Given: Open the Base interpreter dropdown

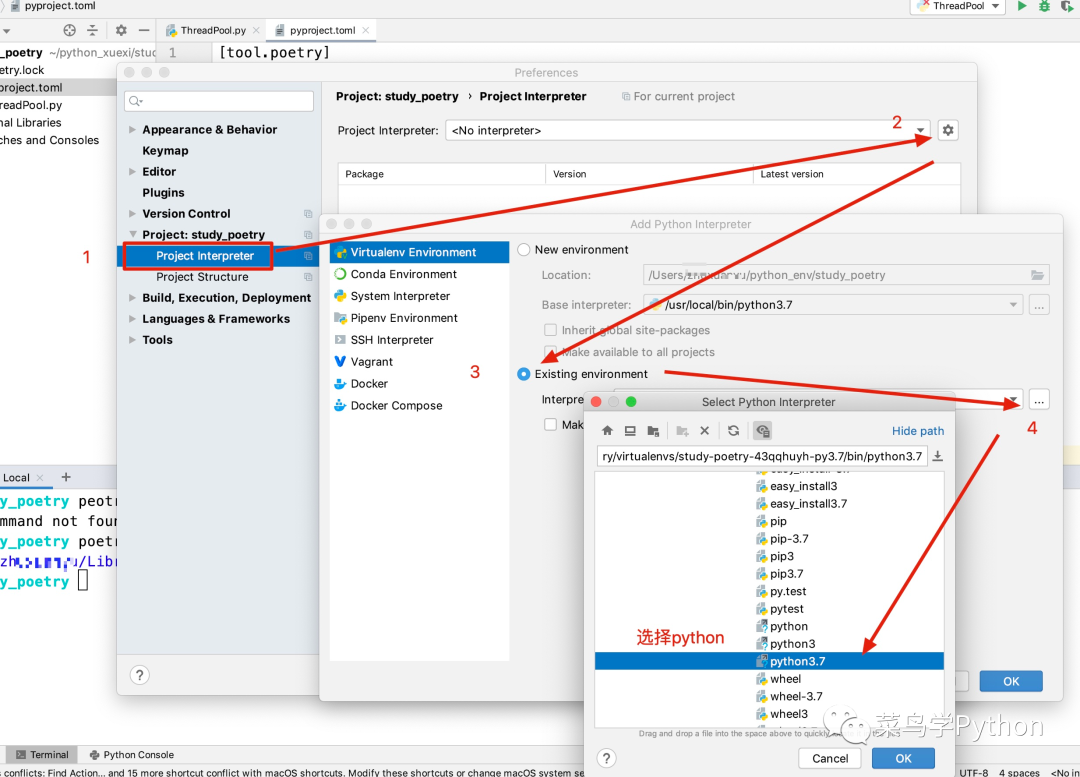Looking at the screenshot, I should point(1013,304).
